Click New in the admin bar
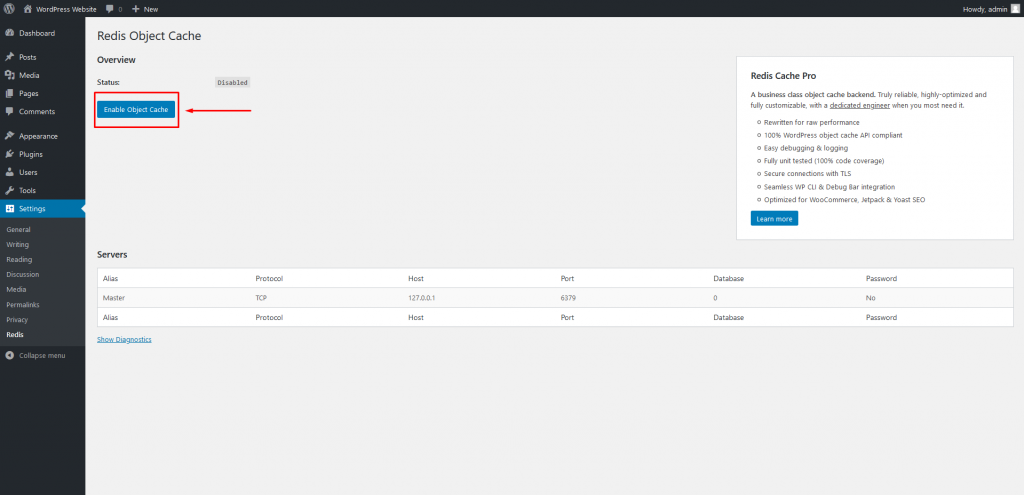 click(151, 9)
